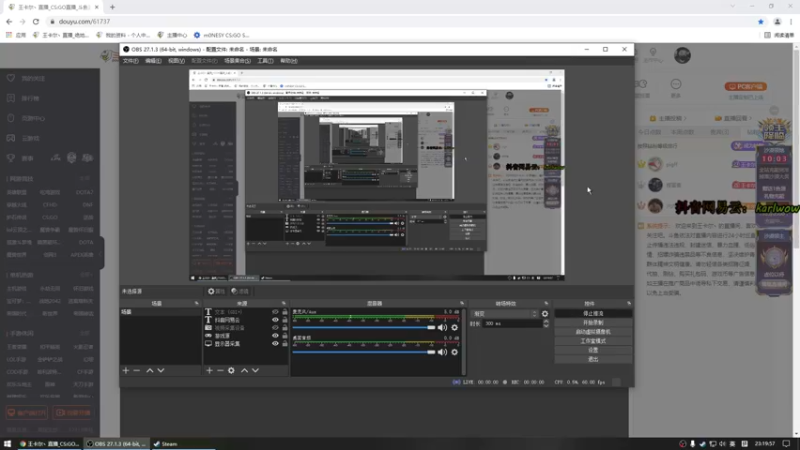Move the selected source up

point(244,370)
